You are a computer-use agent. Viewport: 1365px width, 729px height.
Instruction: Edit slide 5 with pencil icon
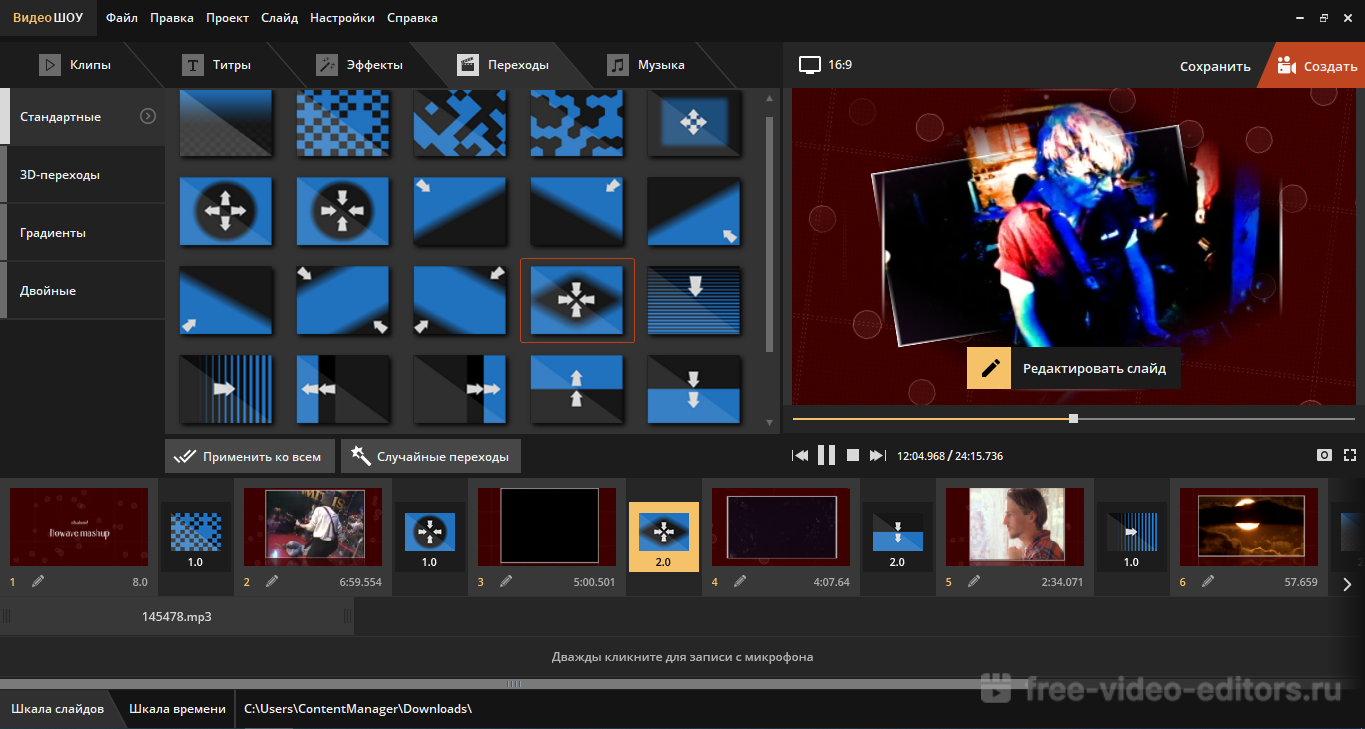tap(974, 581)
